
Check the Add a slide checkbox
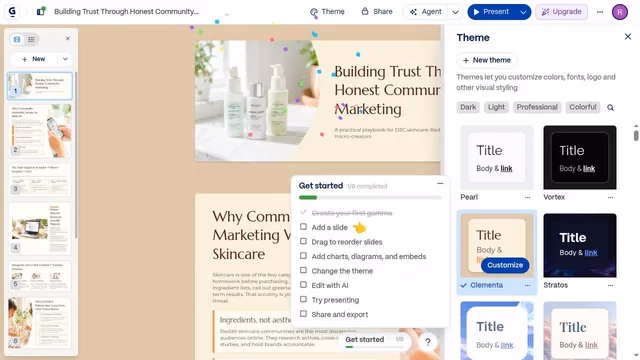303,227
